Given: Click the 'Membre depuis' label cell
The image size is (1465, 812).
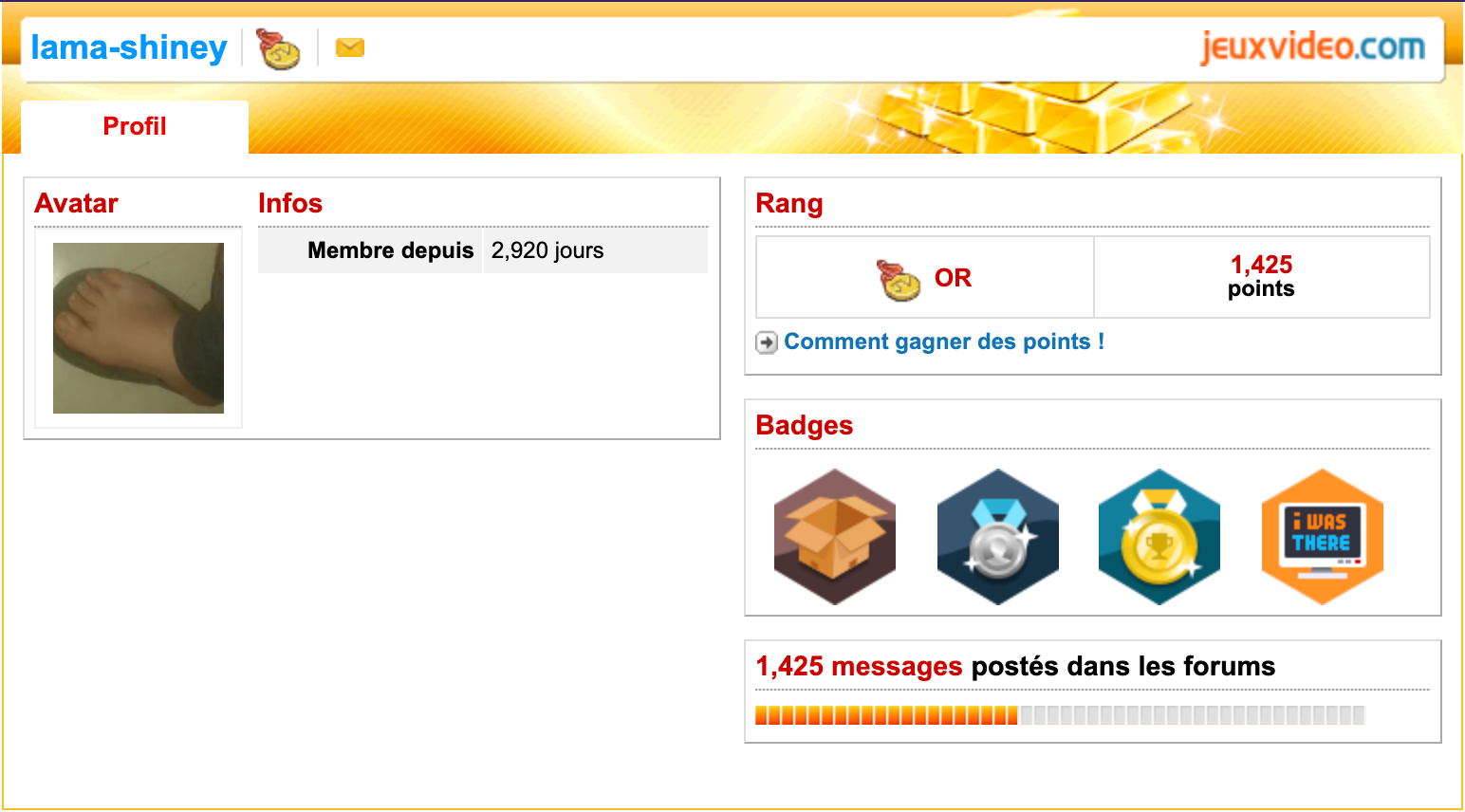Looking at the screenshot, I should (370, 250).
